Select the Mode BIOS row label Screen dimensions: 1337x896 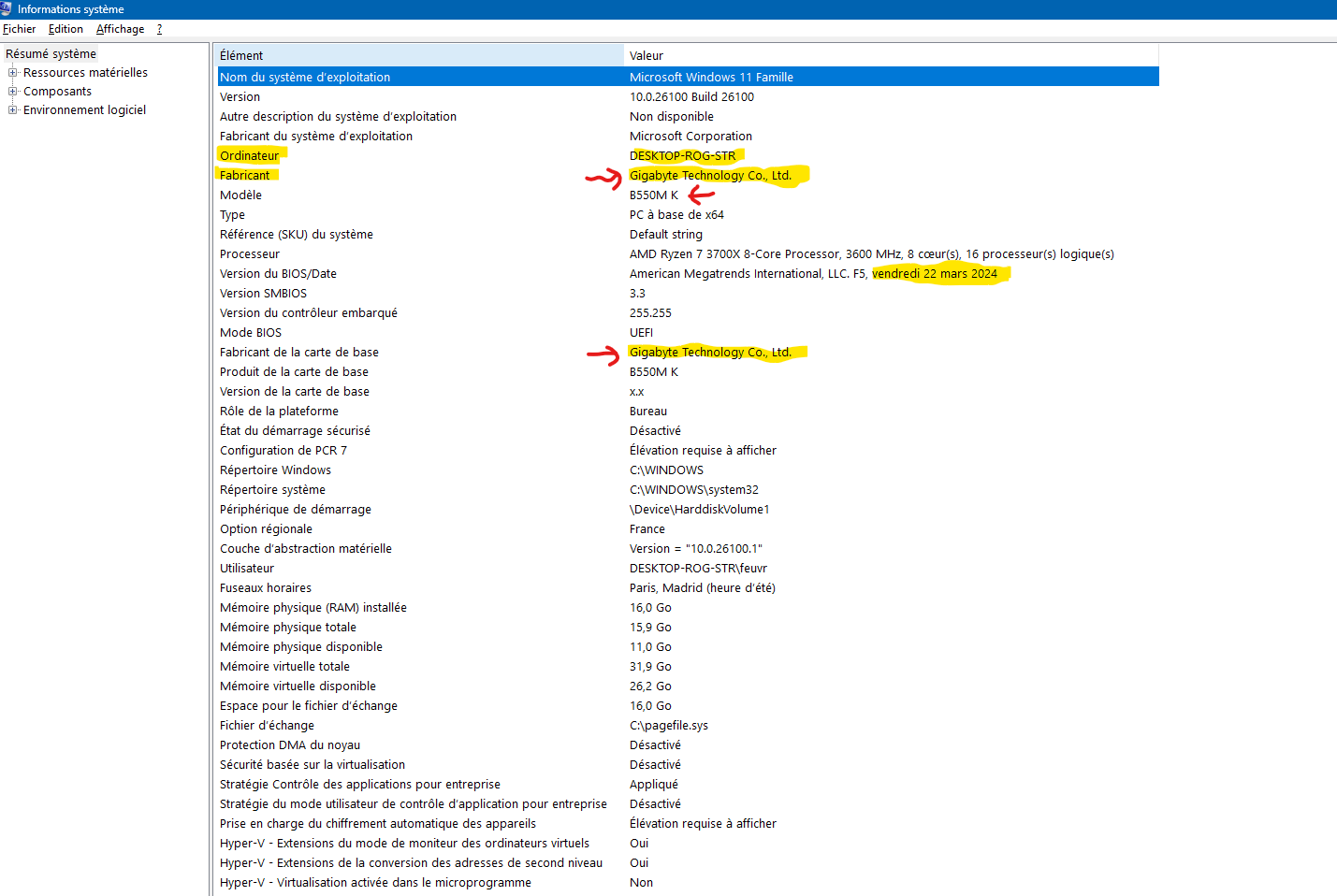click(x=251, y=333)
